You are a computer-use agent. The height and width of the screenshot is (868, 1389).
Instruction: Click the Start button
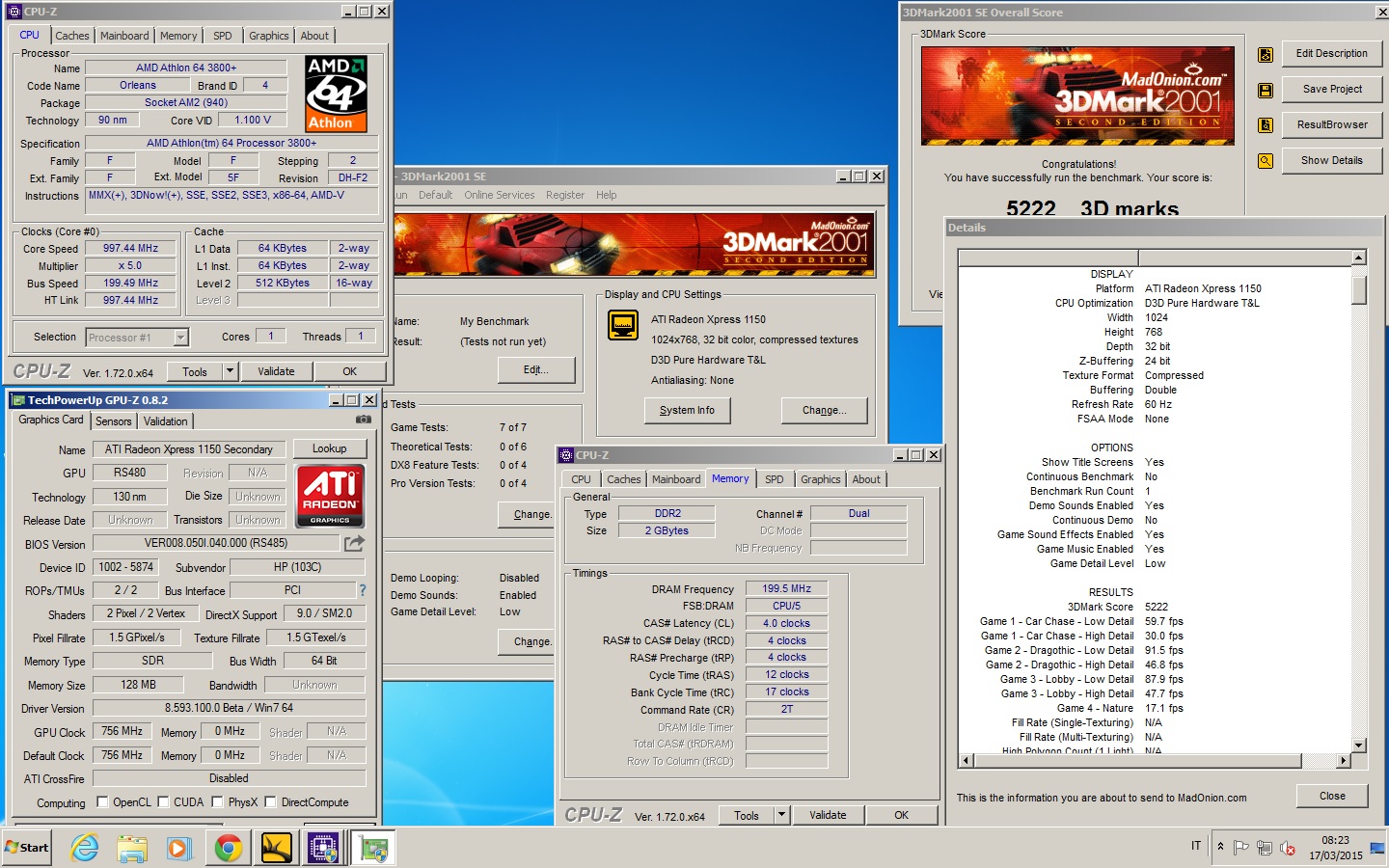coord(27,848)
